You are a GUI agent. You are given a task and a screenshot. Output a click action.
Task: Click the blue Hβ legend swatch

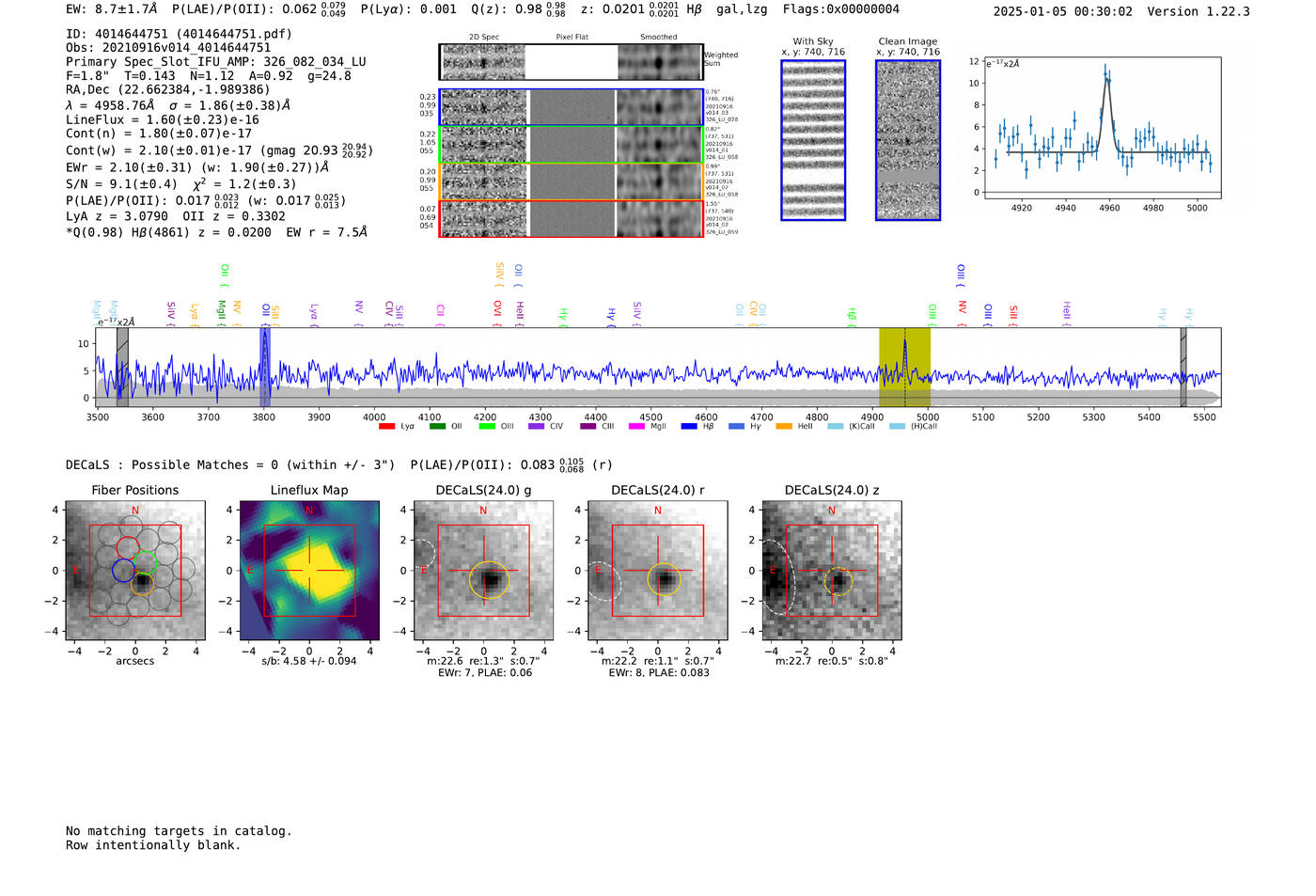689,427
